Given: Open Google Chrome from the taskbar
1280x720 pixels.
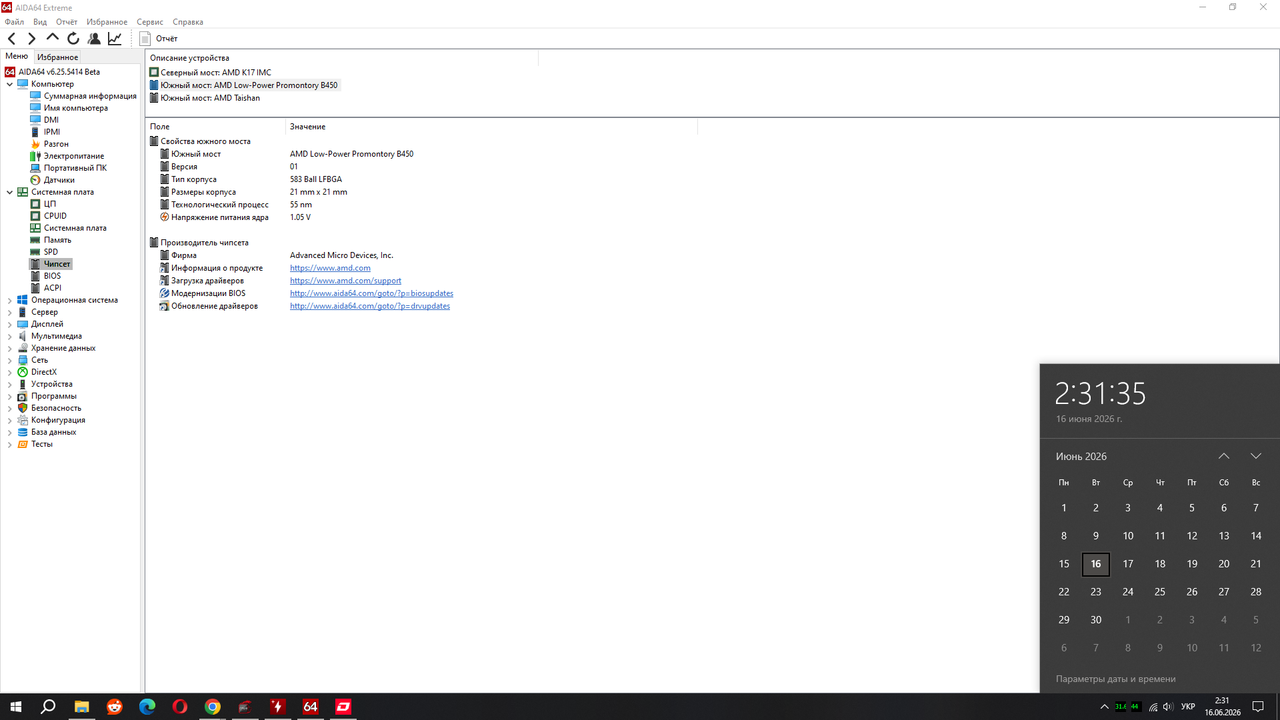Looking at the screenshot, I should click(x=212, y=706).
